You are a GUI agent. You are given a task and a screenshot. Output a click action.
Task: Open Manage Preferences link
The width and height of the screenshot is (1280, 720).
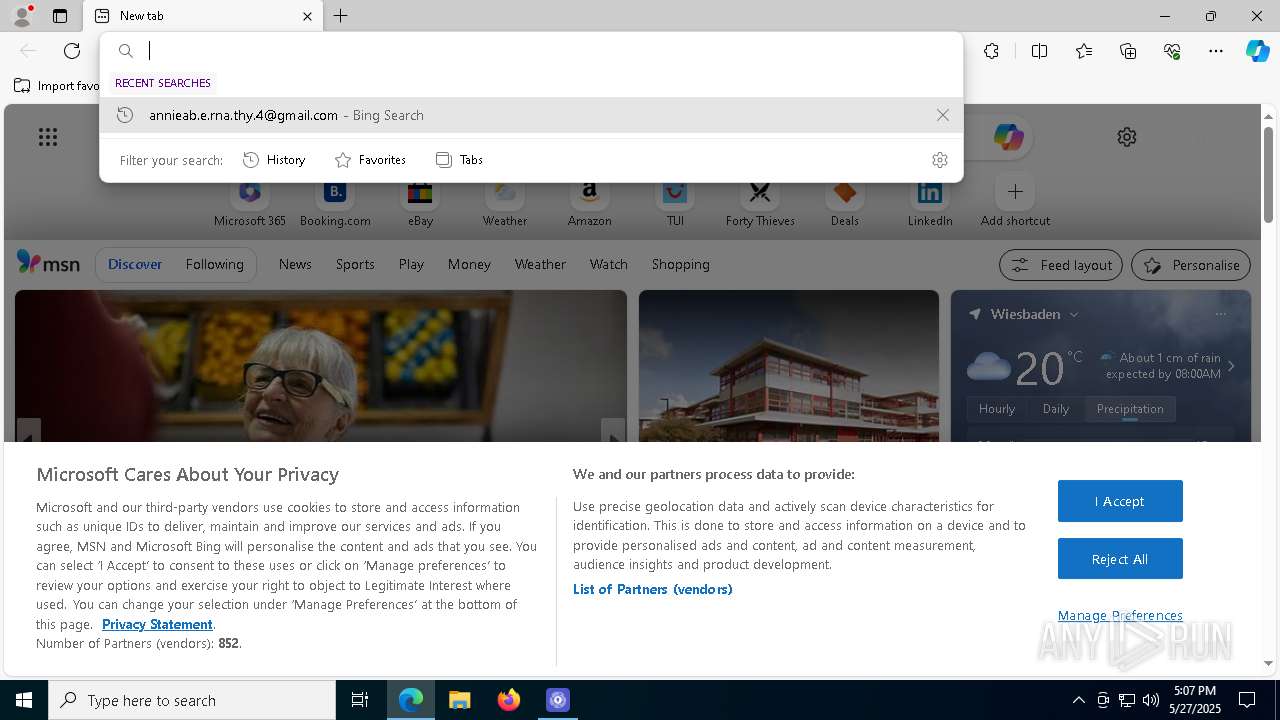(1120, 615)
